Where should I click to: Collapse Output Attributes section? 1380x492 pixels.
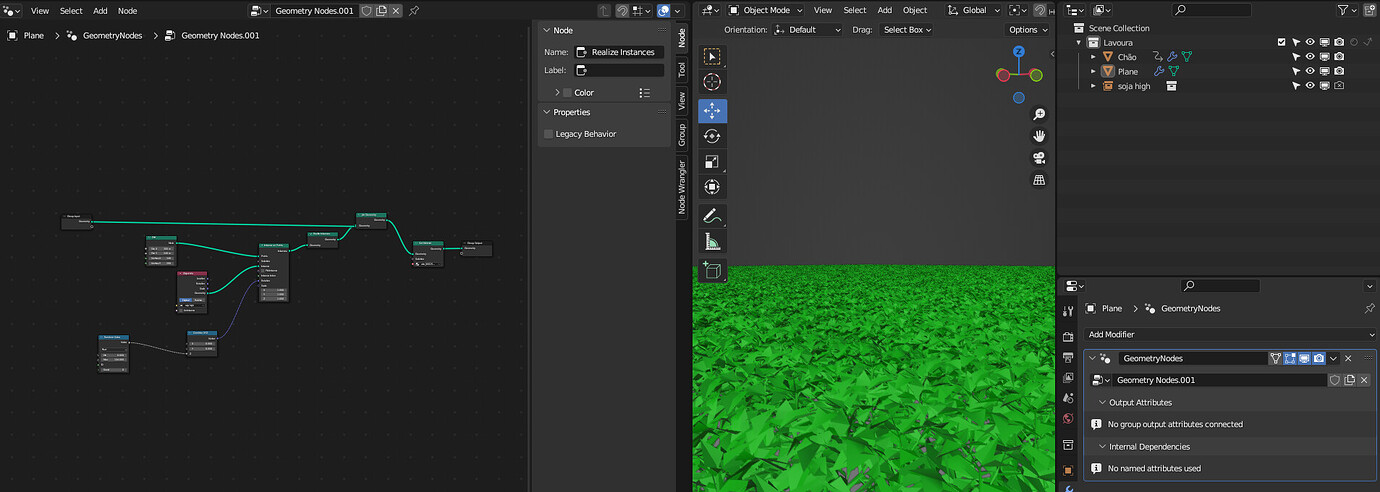[x=1101, y=402]
